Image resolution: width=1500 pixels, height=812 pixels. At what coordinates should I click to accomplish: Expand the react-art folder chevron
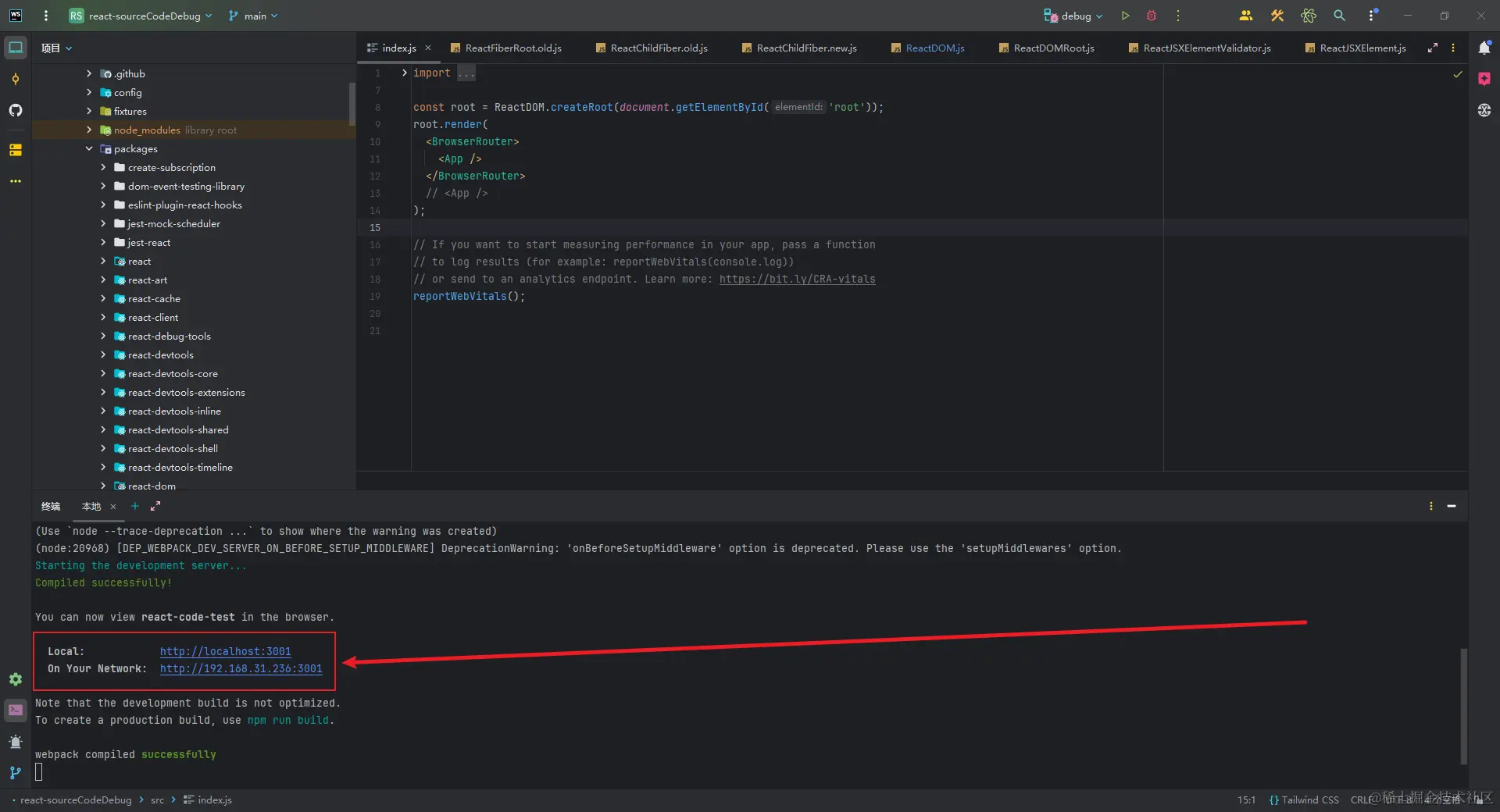(x=103, y=280)
